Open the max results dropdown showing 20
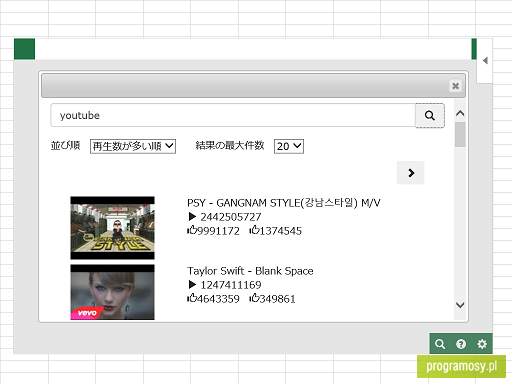This screenshot has width=512, height=384. coord(289,146)
